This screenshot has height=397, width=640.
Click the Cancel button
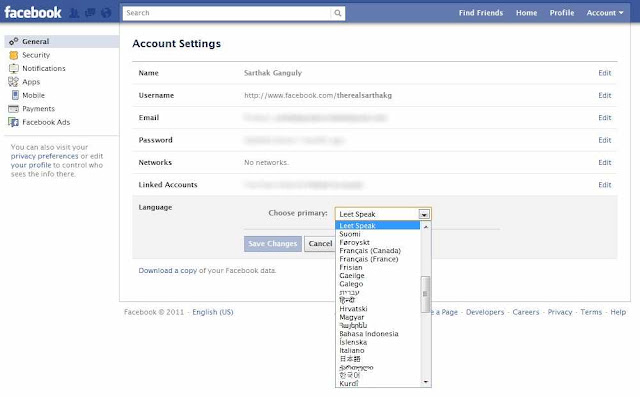coord(320,244)
